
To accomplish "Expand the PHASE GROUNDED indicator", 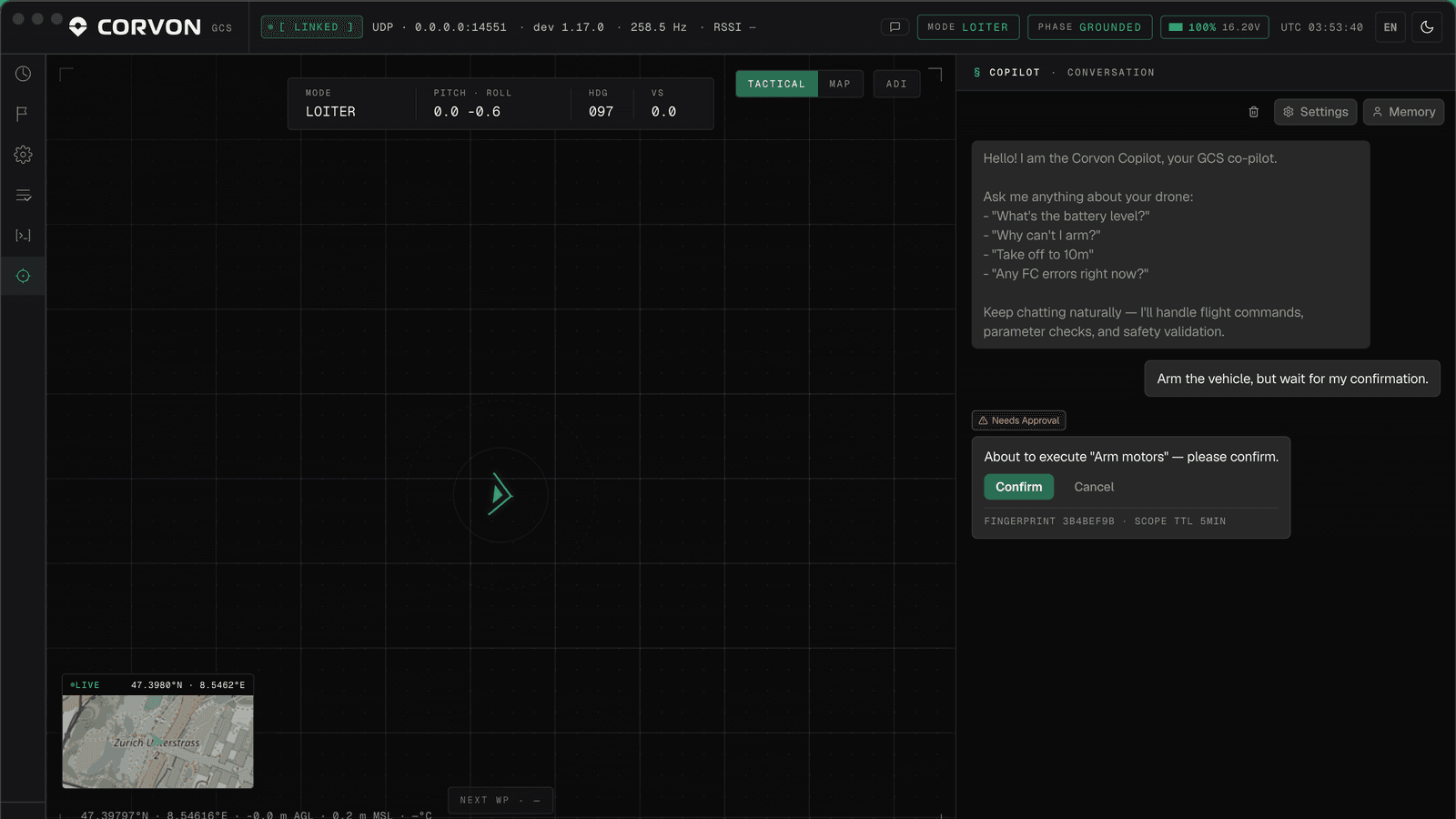I will (1089, 27).
